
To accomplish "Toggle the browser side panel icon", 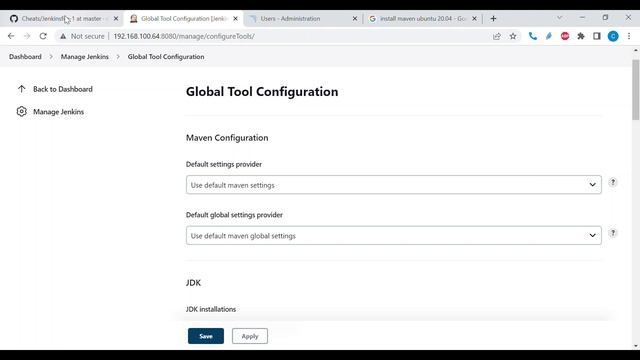I will tap(597, 36).
